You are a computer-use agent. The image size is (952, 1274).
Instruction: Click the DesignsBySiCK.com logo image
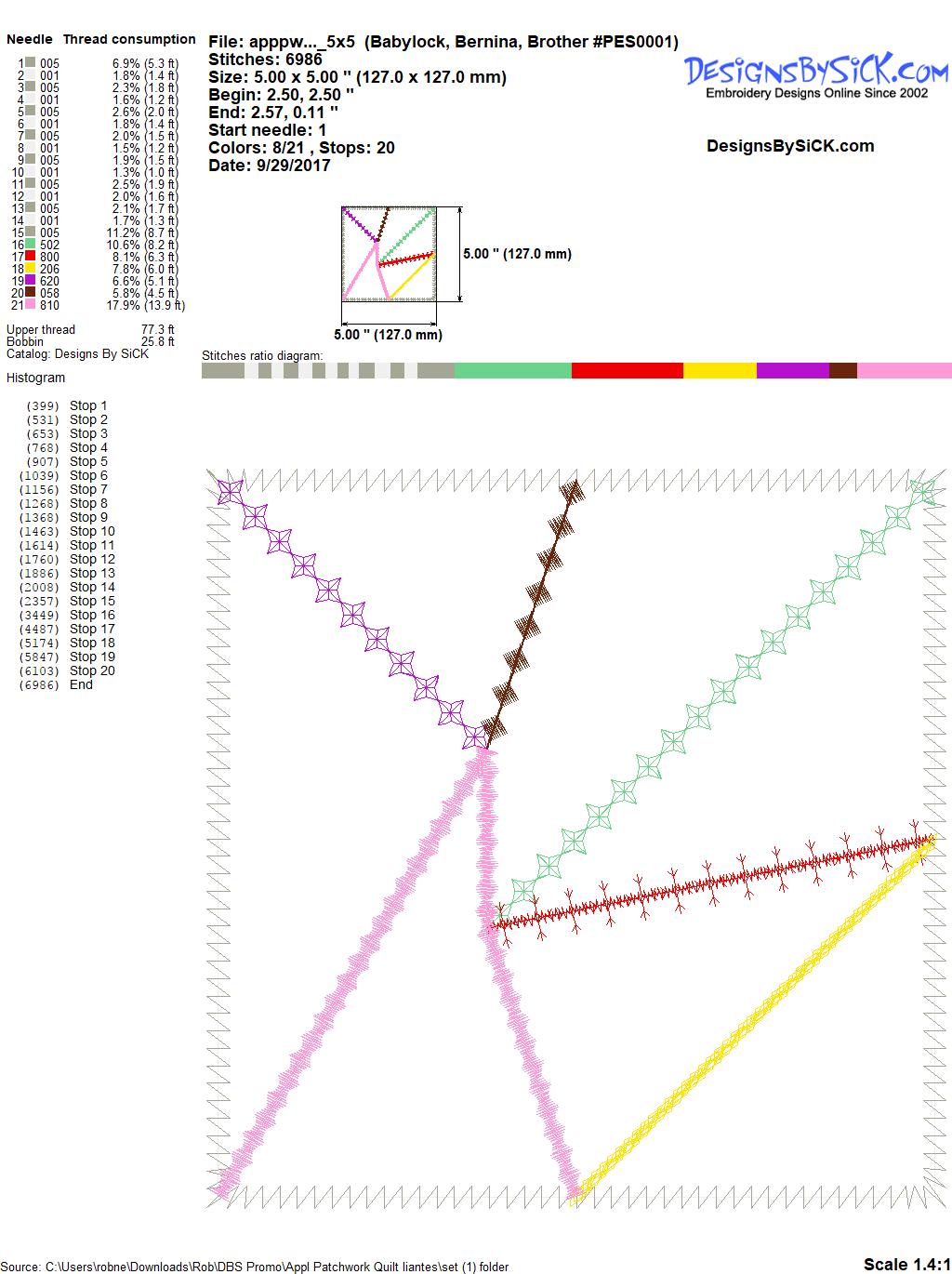[816, 74]
